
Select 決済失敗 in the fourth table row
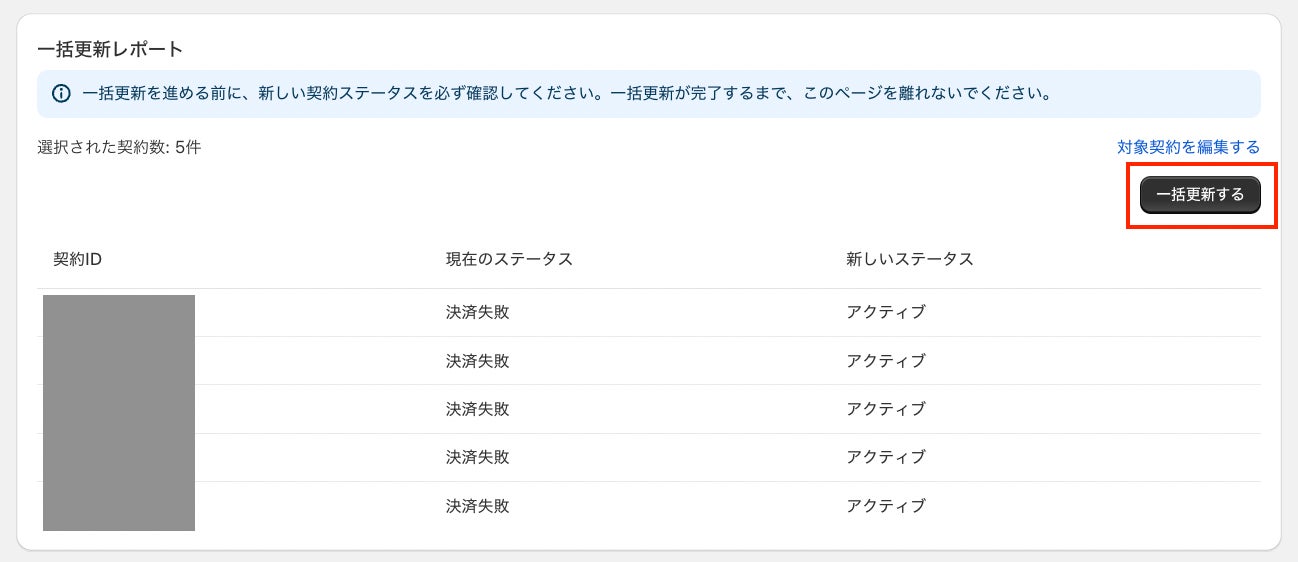point(478,457)
